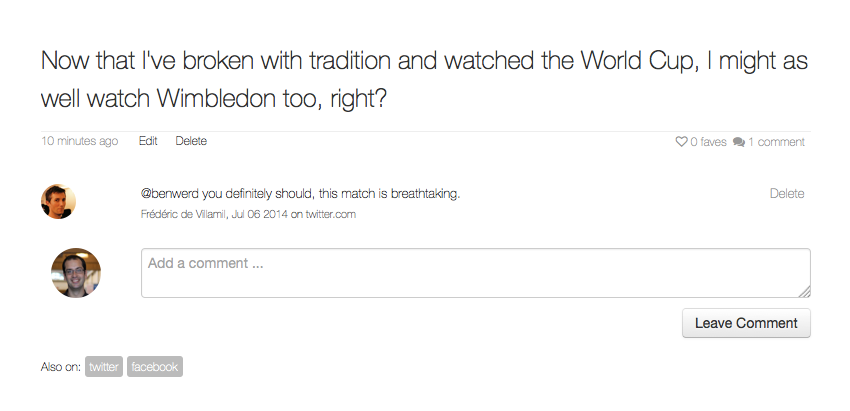Viewport: 850px width, 411px height.
Task: Click the @benwerd mention in the comment
Action: click(x=170, y=194)
